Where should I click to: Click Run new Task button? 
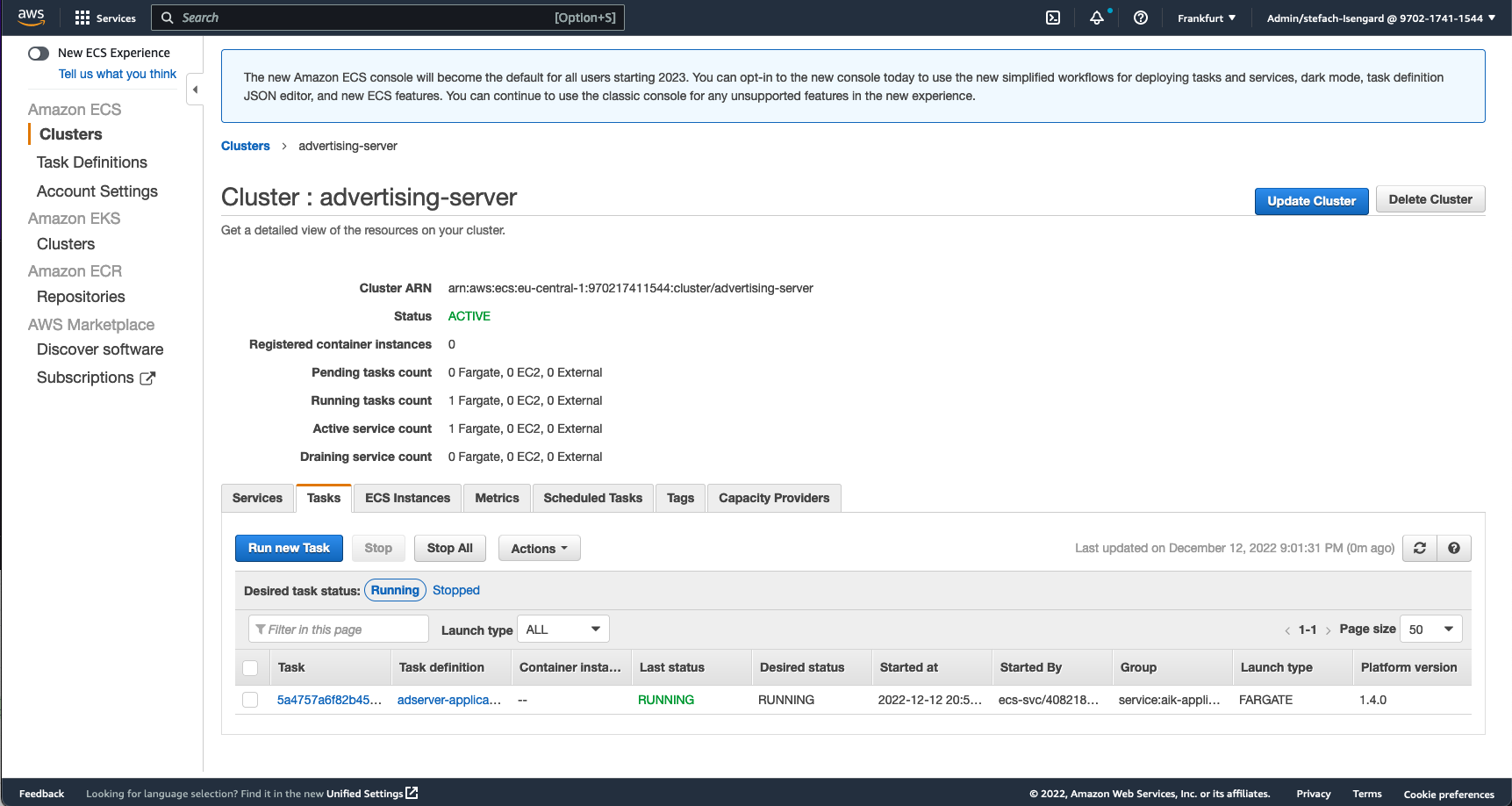289,548
